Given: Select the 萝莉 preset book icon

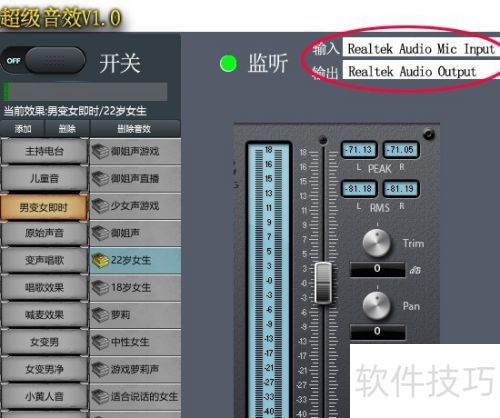Looking at the screenshot, I should click(x=100, y=315).
